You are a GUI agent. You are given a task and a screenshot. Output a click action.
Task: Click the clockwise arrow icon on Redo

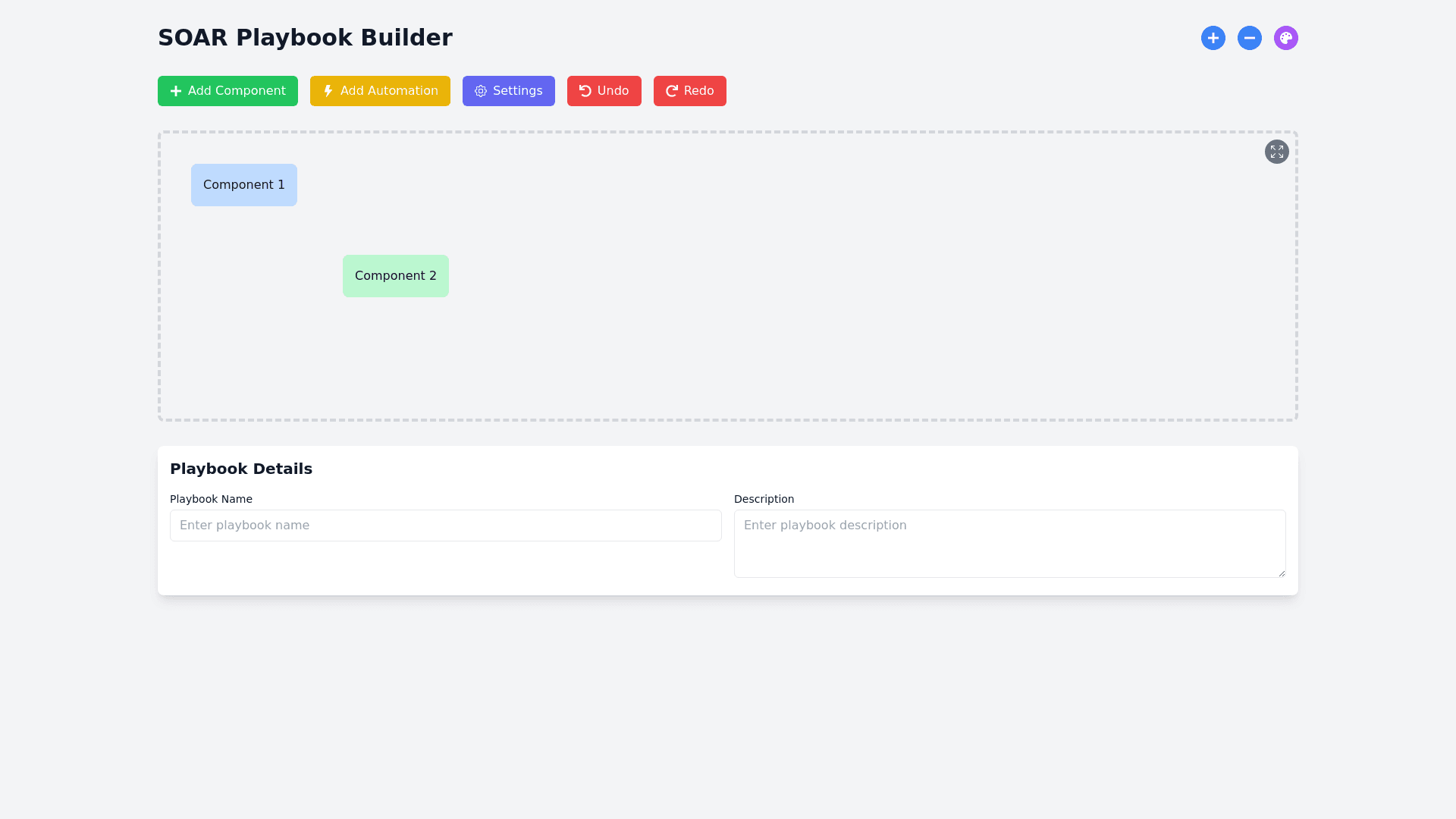point(672,91)
